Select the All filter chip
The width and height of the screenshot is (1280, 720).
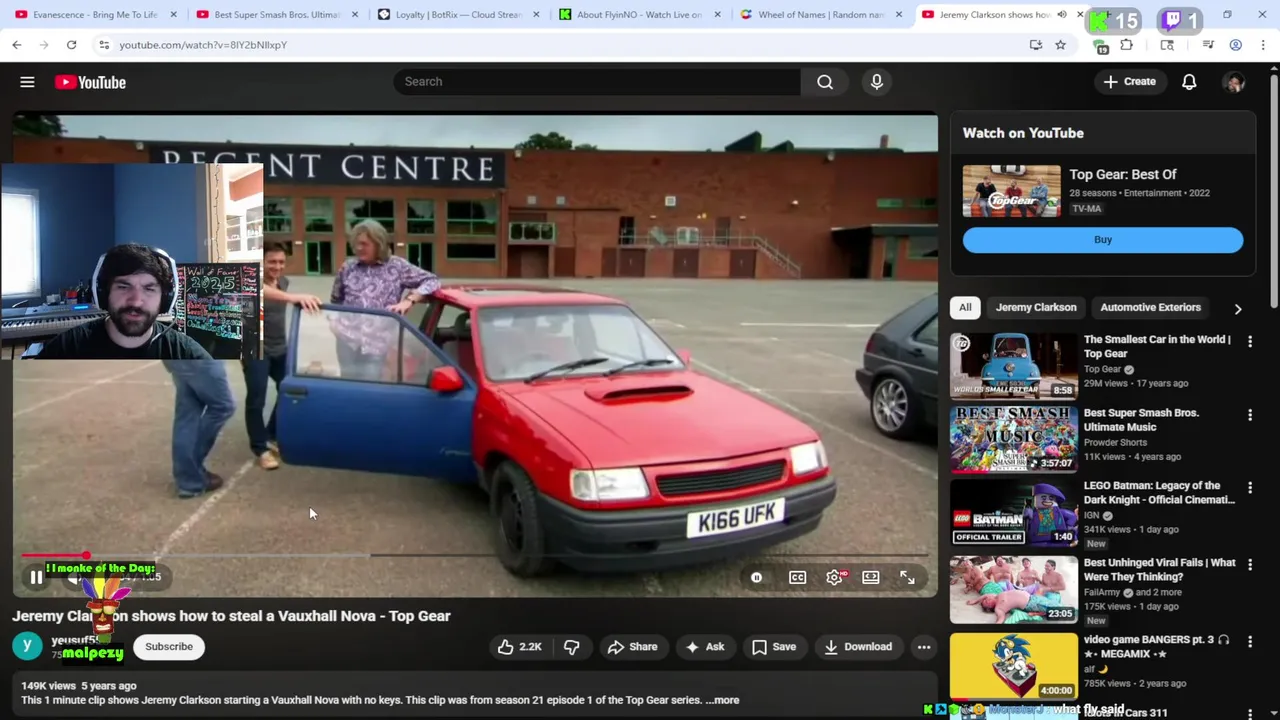click(965, 308)
